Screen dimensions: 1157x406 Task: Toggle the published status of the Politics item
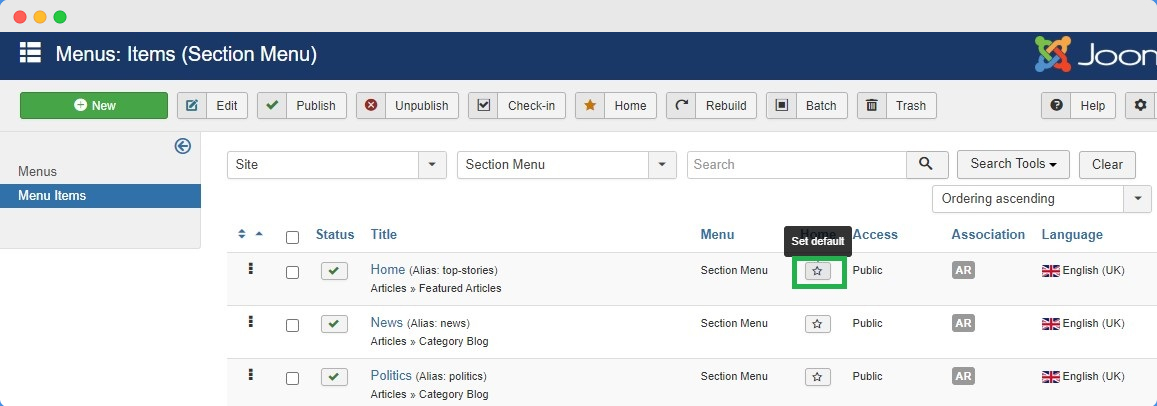tap(334, 377)
